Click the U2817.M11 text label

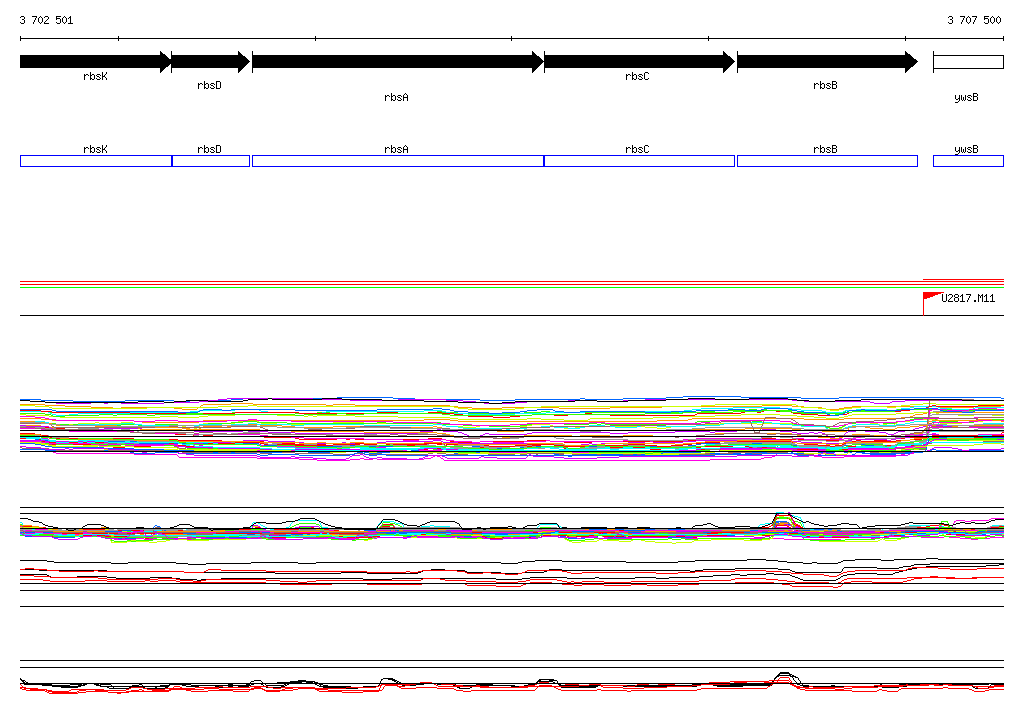(968, 298)
